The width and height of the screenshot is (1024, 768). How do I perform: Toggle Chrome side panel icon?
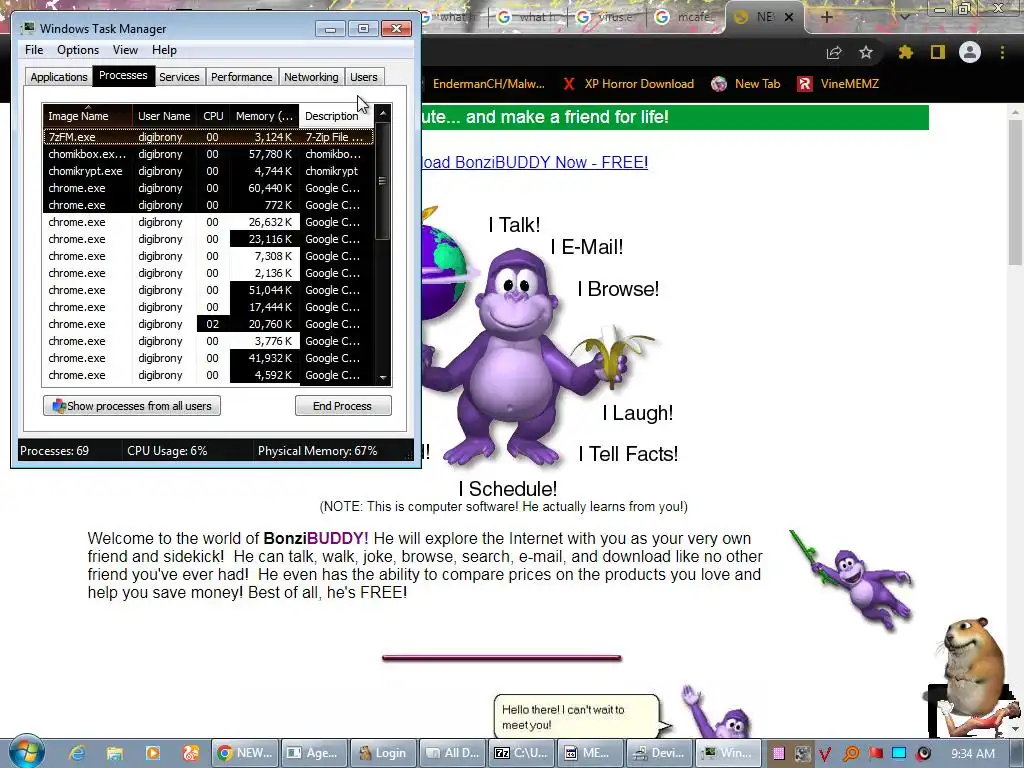click(x=938, y=53)
